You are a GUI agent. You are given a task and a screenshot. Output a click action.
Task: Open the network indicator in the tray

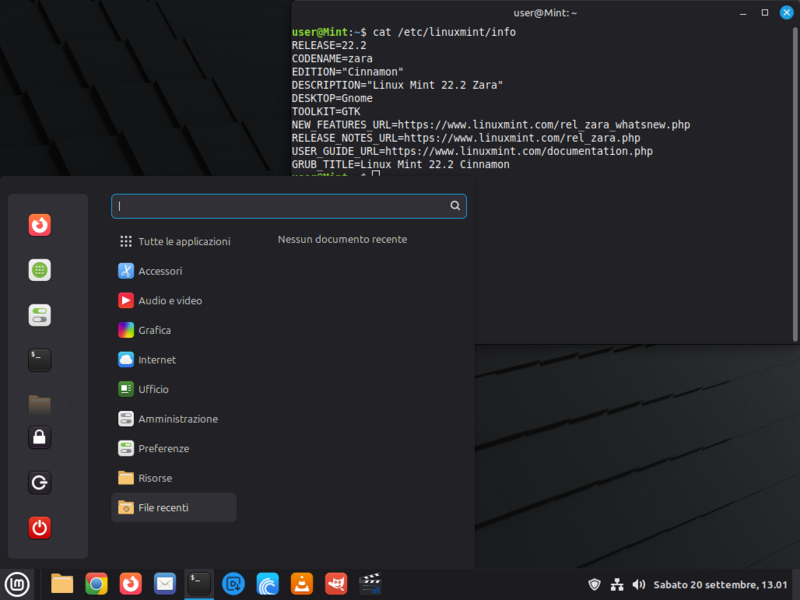tap(617, 585)
